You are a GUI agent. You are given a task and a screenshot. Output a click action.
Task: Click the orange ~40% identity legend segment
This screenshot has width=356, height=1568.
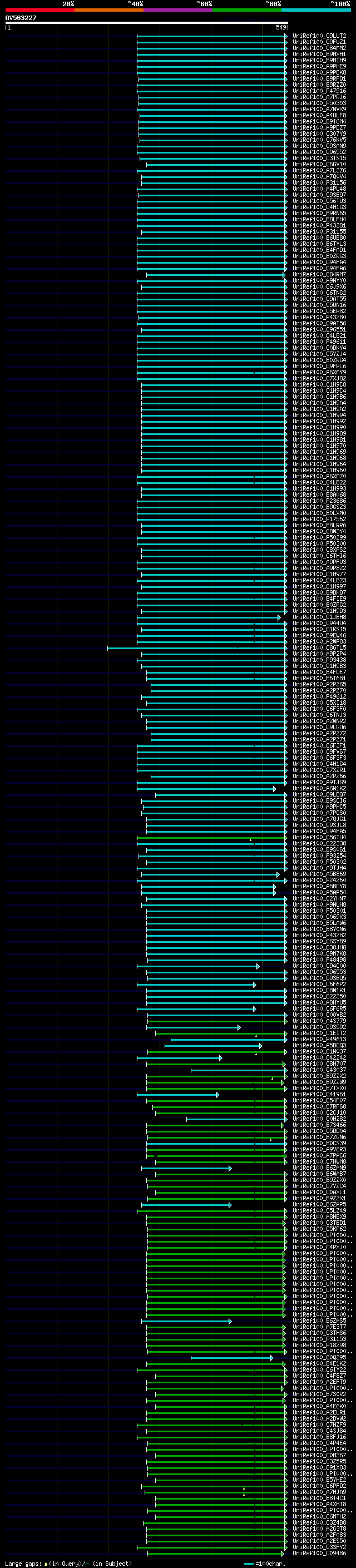coord(109,10)
